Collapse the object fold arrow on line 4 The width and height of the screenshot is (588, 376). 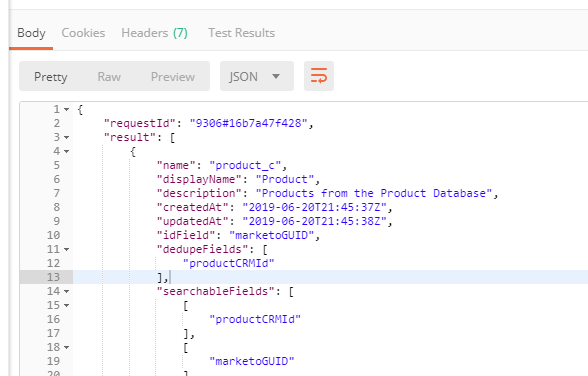[x=66, y=151]
